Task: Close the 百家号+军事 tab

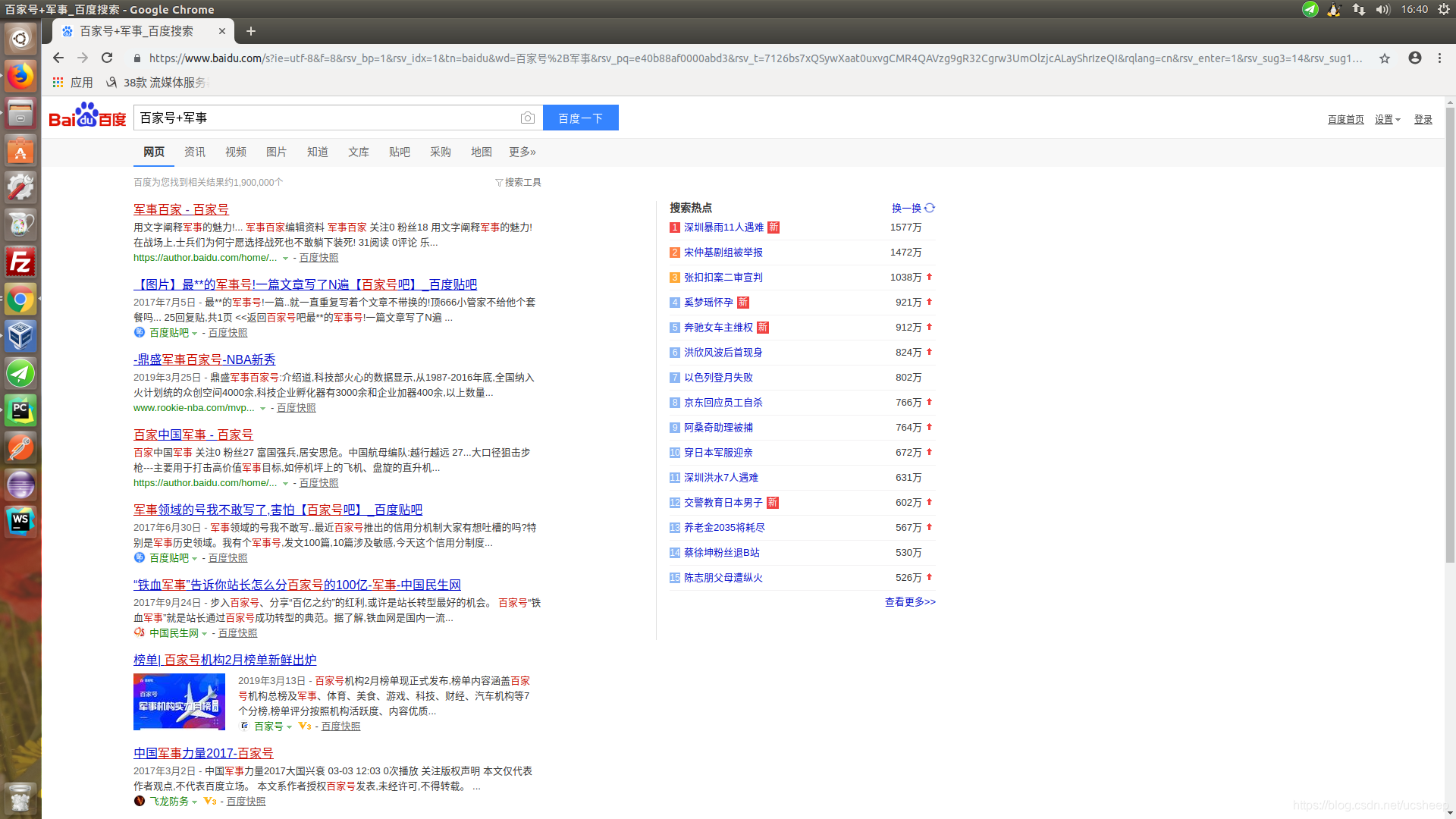Action: [222, 31]
